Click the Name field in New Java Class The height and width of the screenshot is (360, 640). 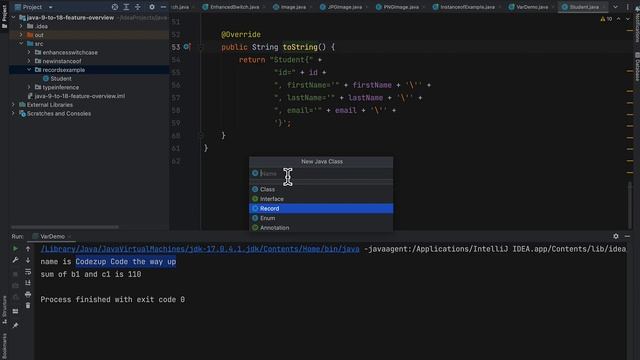[x=321, y=173]
